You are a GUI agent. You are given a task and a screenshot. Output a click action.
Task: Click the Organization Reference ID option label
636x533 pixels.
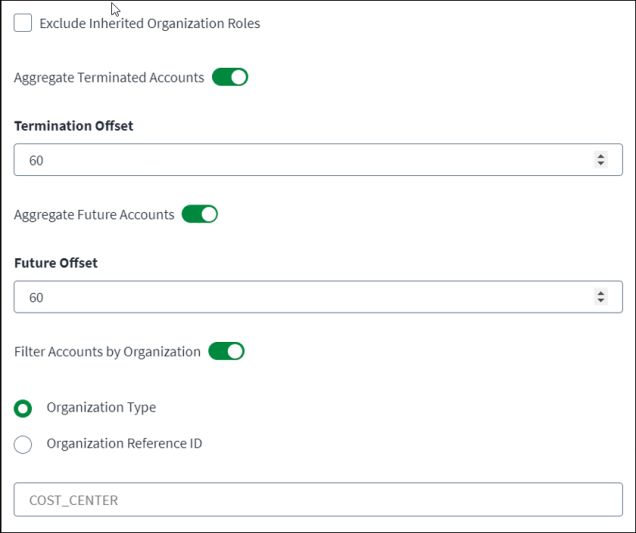pyautogui.click(x=124, y=443)
